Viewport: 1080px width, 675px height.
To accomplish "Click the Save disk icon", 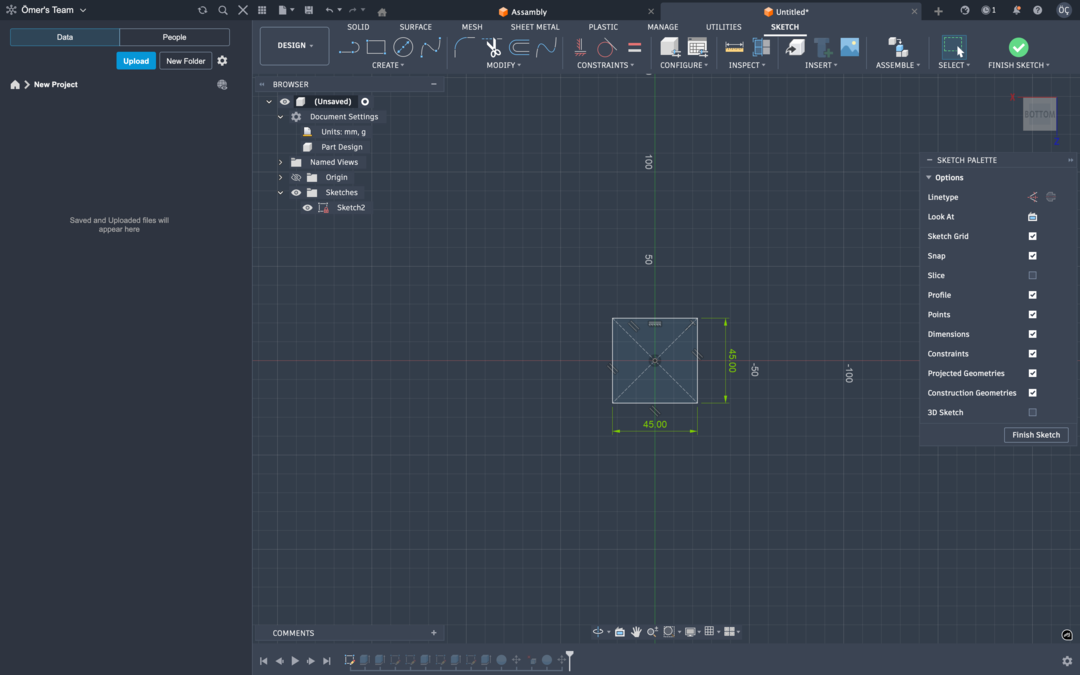I will point(309,10).
